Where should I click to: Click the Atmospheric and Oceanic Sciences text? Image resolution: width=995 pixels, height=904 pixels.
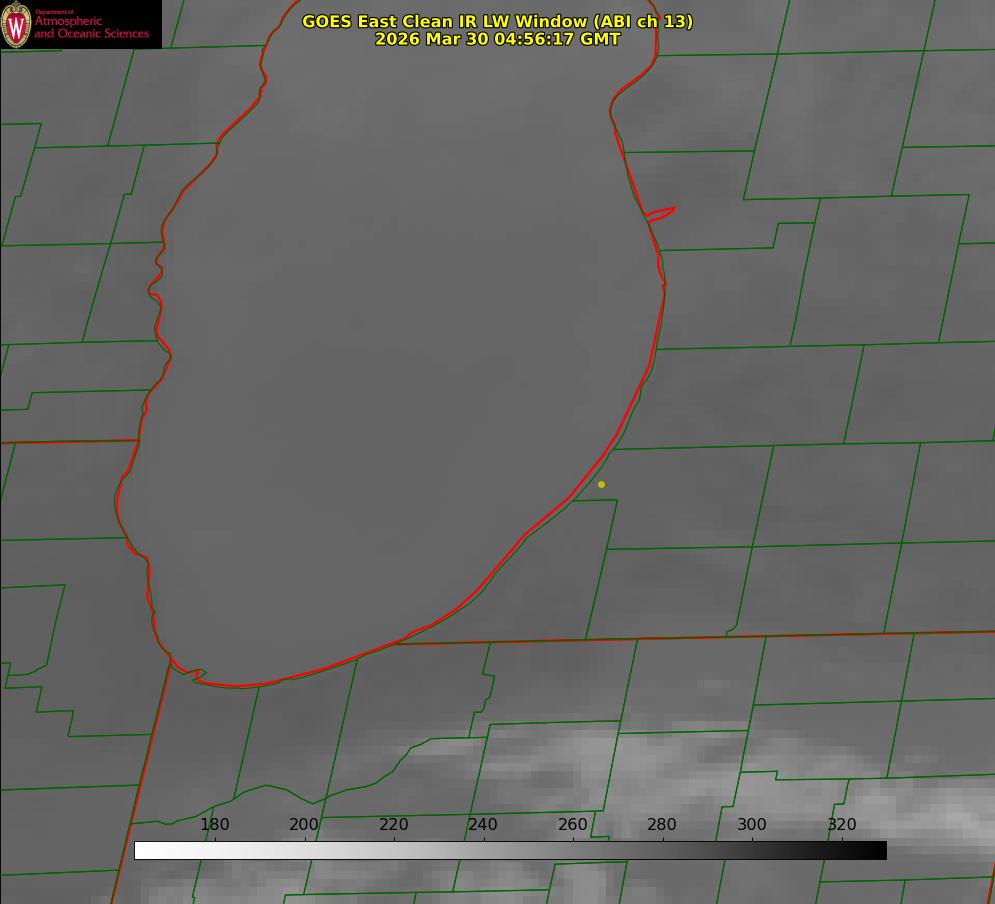coord(91,27)
